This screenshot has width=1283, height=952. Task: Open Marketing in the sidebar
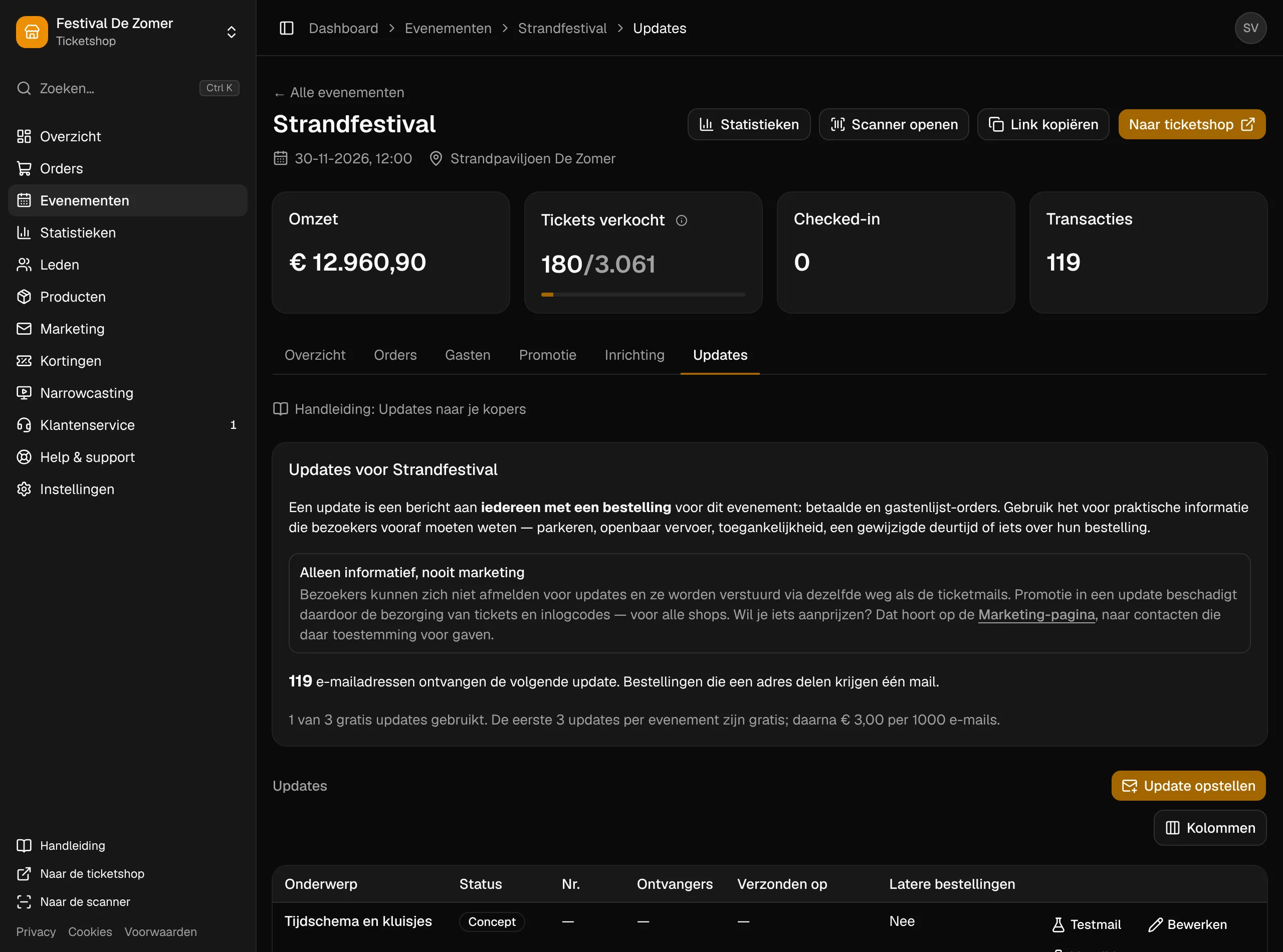[127, 329]
